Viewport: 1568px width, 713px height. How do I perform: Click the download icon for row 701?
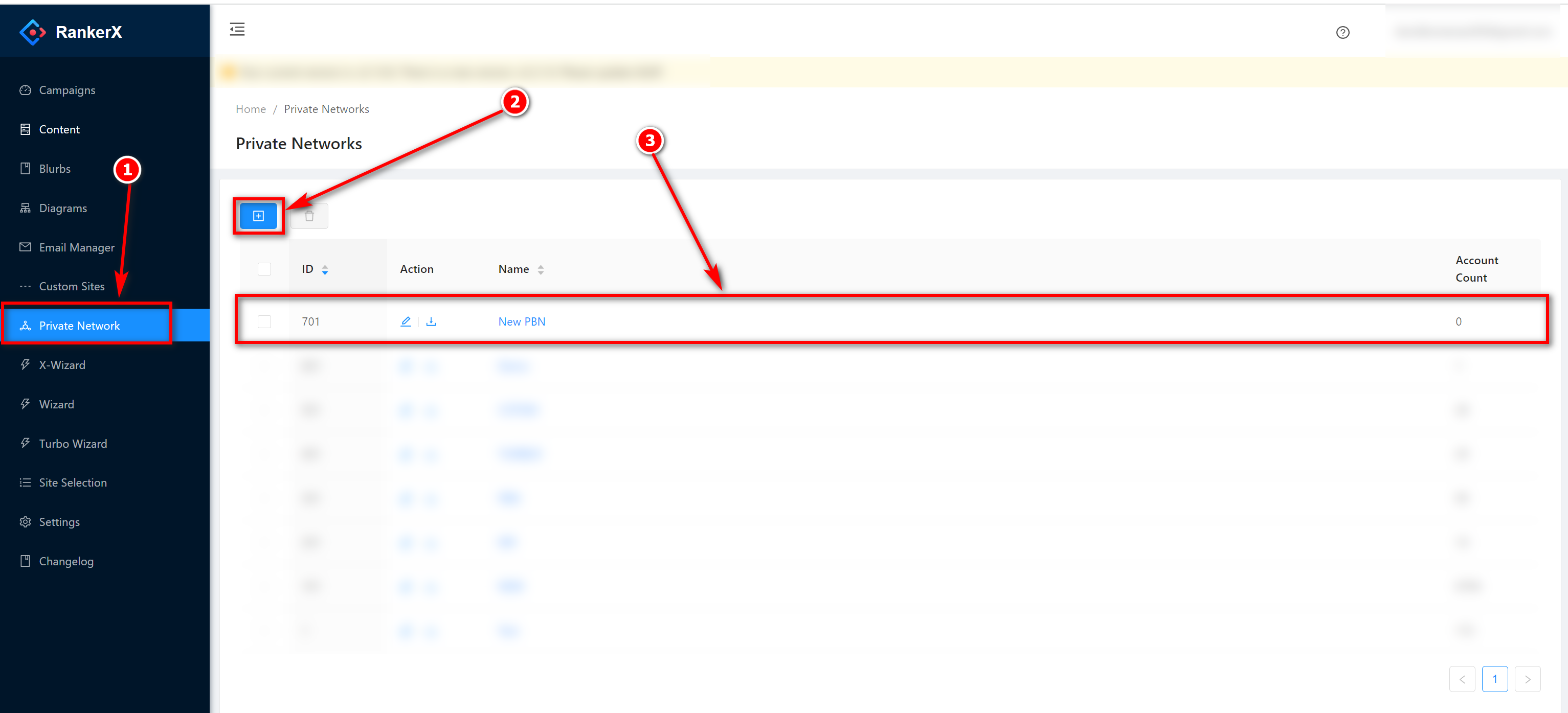431,321
